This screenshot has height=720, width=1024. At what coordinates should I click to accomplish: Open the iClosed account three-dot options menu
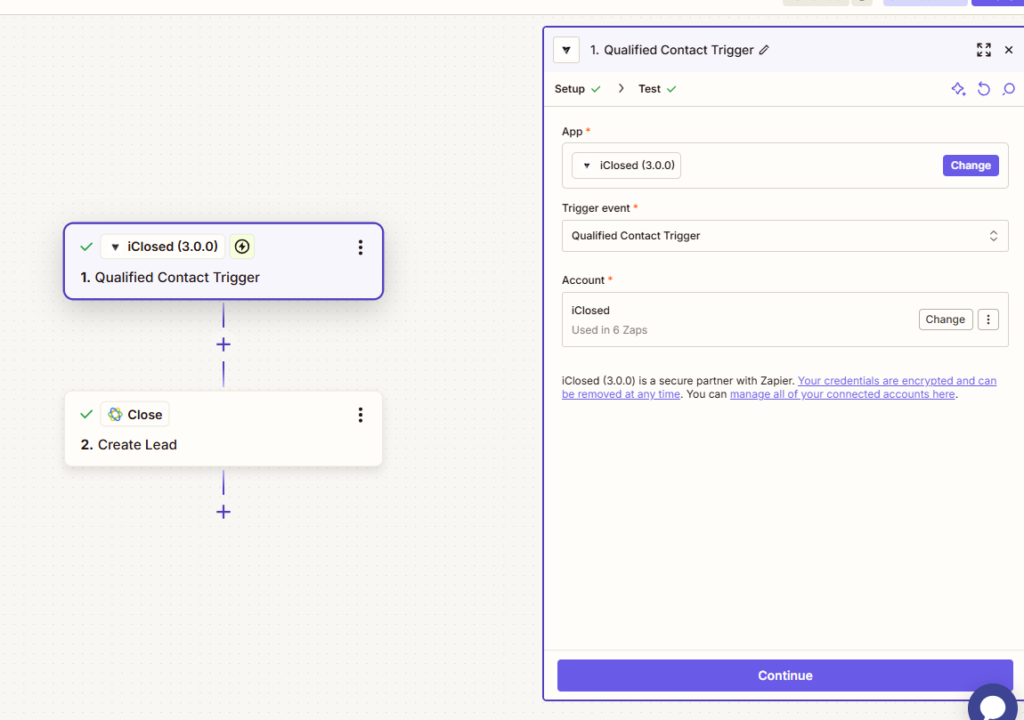pos(988,319)
